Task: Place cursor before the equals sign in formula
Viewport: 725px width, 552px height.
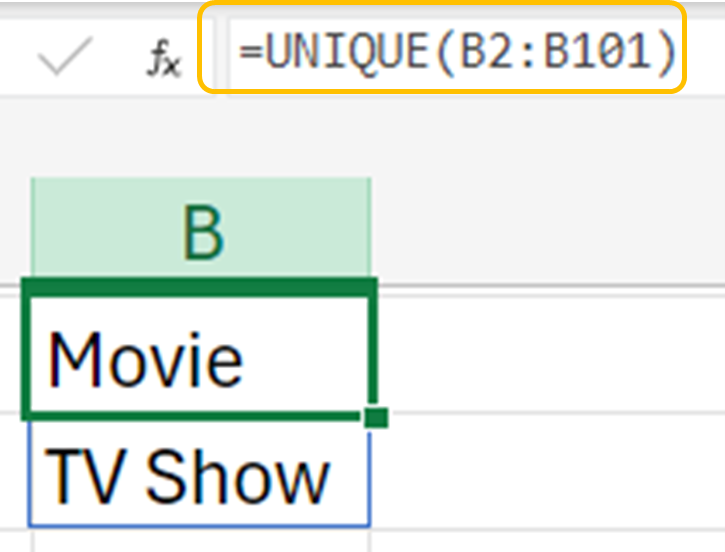Action: coord(240,48)
